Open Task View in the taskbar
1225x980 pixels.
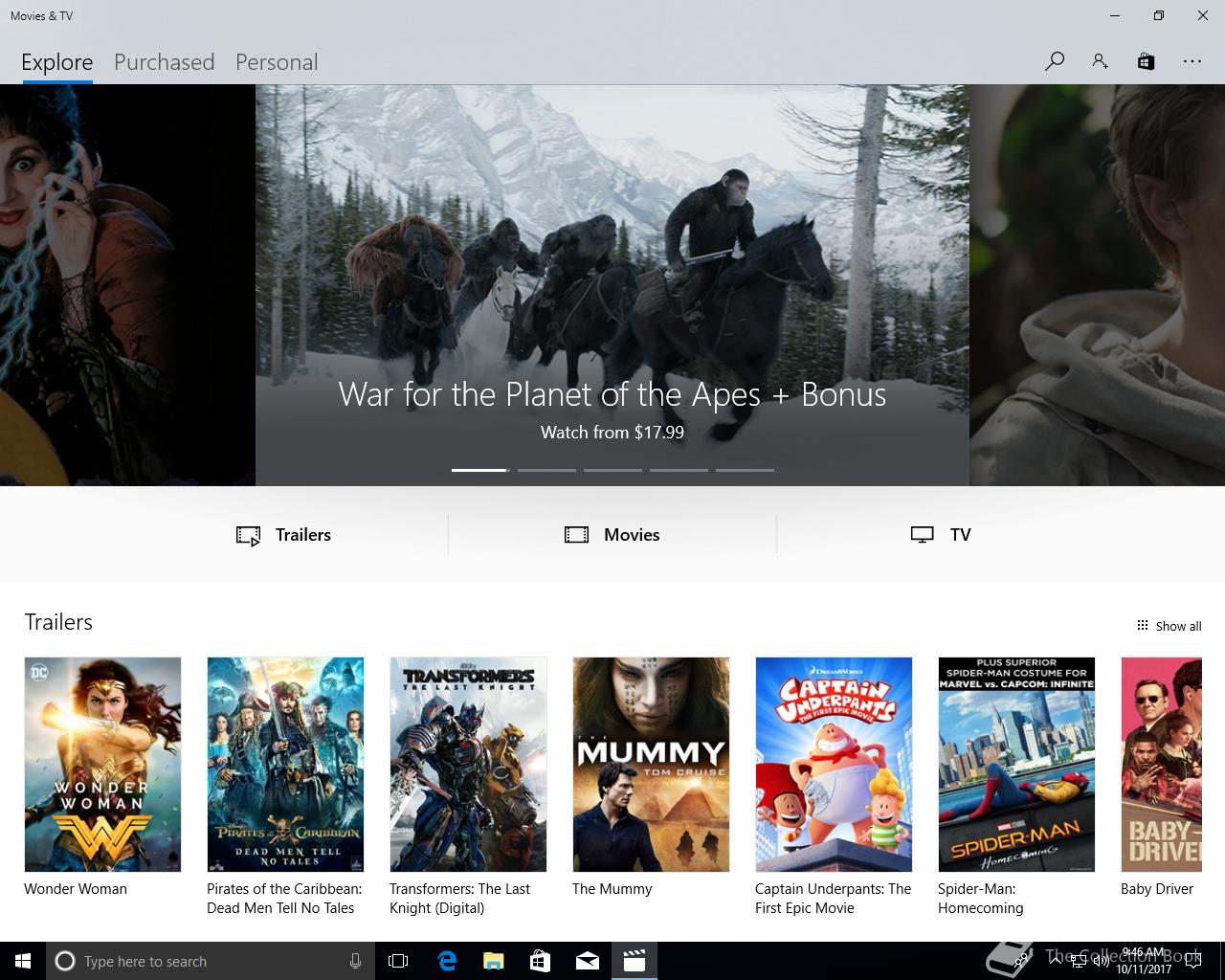point(398,961)
